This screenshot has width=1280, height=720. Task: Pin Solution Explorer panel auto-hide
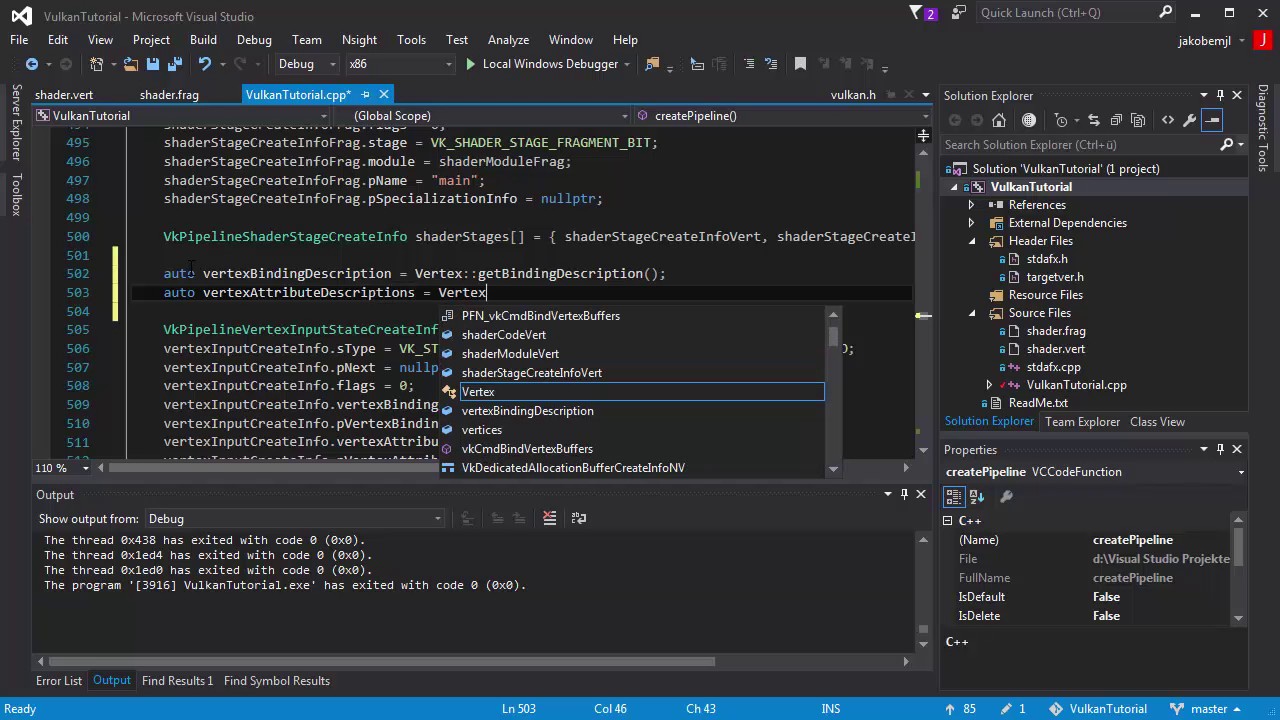click(1220, 95)
